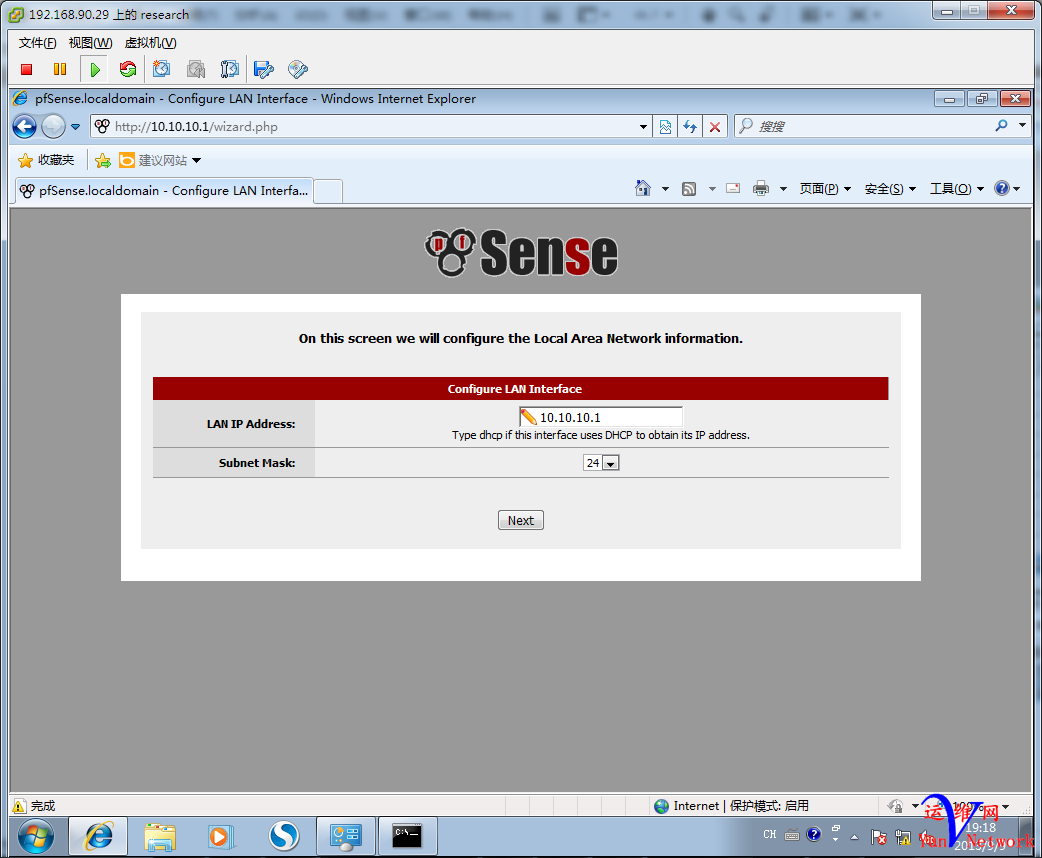Open the 虚拟机(V) menu
1042x858 pixels.
tap(151, 43)
